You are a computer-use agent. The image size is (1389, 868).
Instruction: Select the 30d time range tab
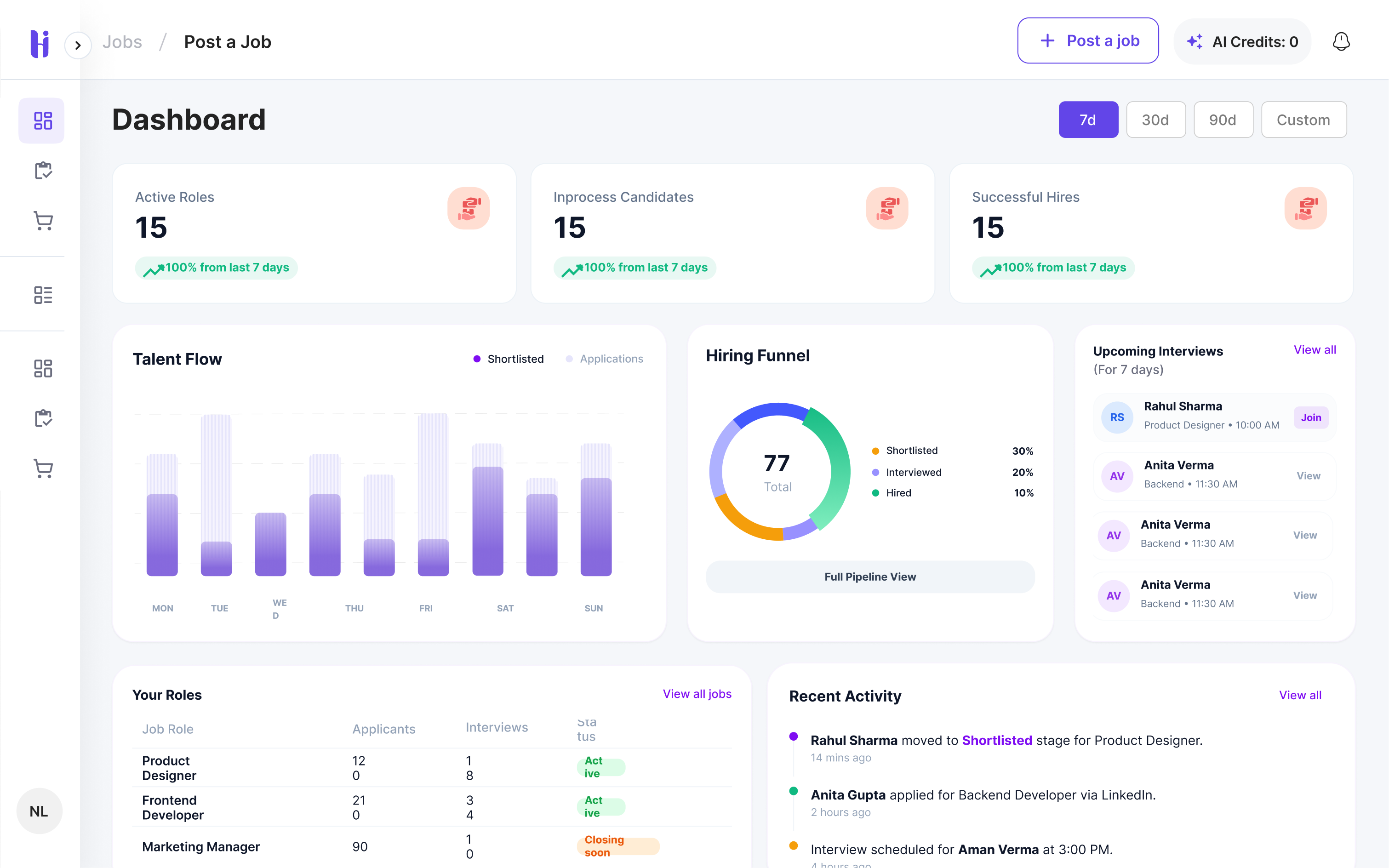coord(1155,120)
